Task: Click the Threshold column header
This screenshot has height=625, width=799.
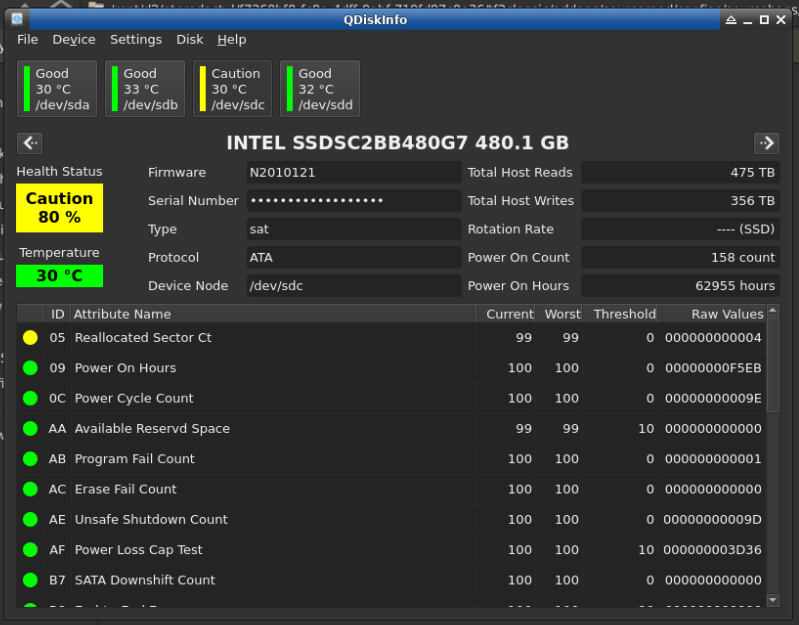Action: (619, 314)
